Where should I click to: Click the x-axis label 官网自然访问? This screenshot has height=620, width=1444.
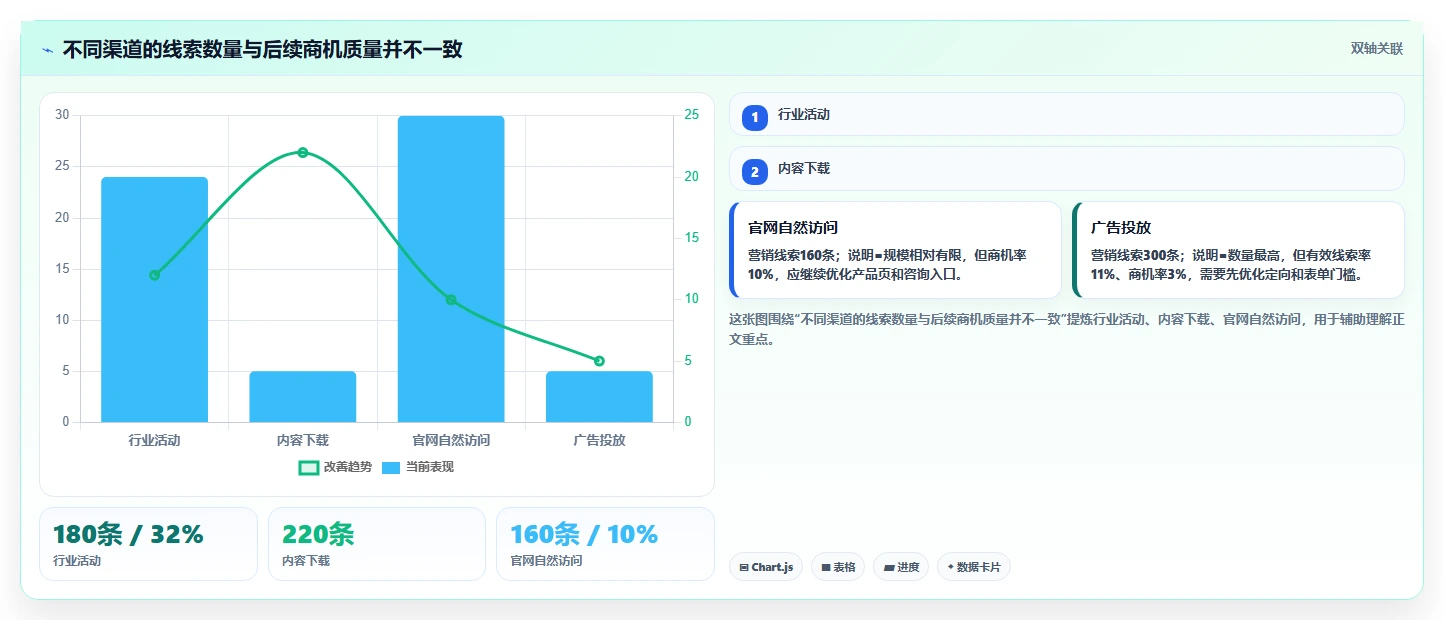(x=451, y=440)
